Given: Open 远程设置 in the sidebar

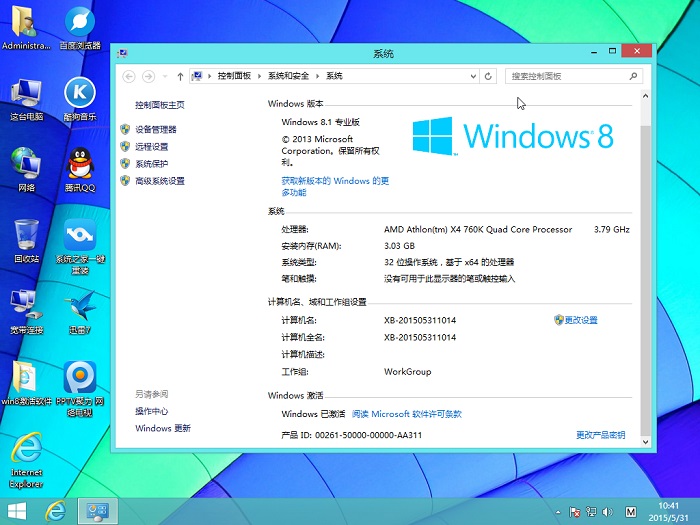Looking at the screenshot, I should 151,146.
